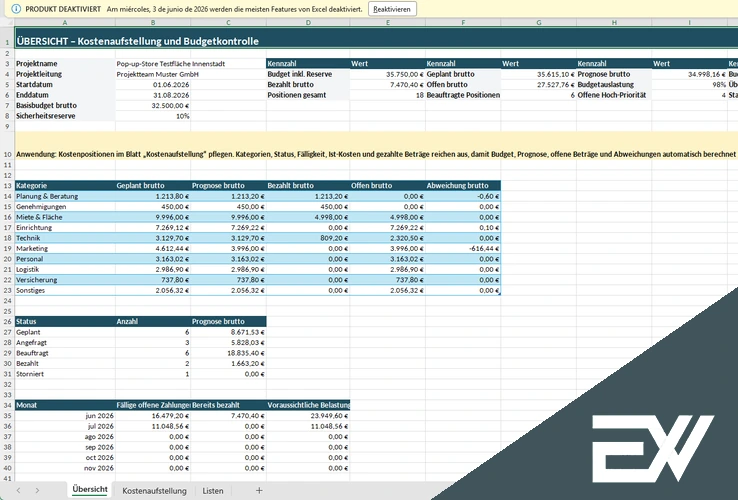The width and height of the screenshot is (738, 500).
Task: Select Offen brutto value 27.527,76 €
Action: 538,84
